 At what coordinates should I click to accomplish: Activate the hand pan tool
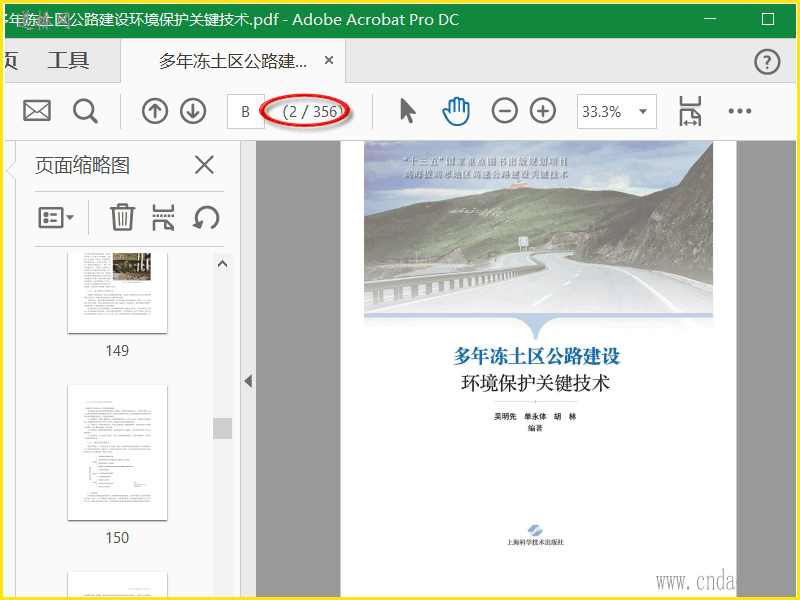(x=456, y=111)
